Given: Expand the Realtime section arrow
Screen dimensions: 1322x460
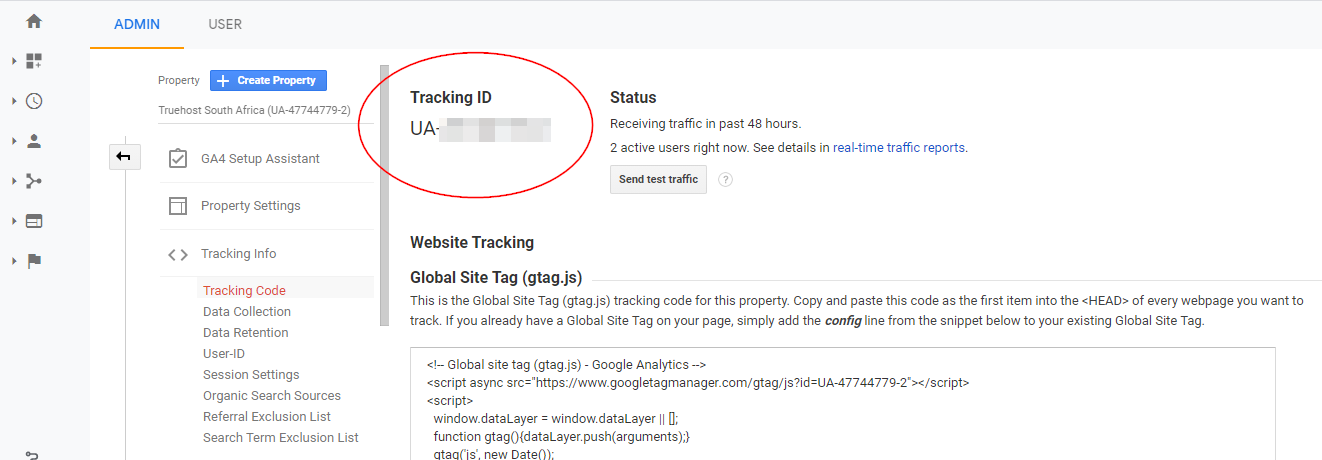Looking at the screenshot, I should [14, 101].
